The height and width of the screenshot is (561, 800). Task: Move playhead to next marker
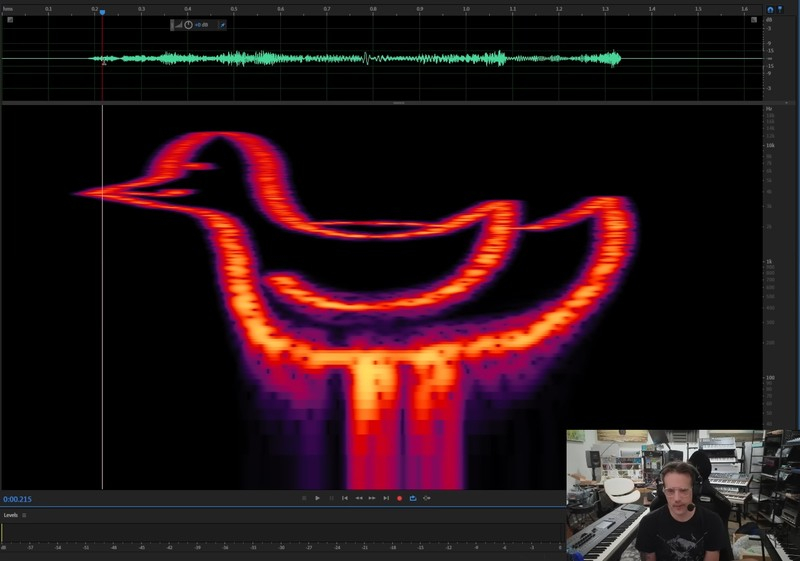pos(386,498)
